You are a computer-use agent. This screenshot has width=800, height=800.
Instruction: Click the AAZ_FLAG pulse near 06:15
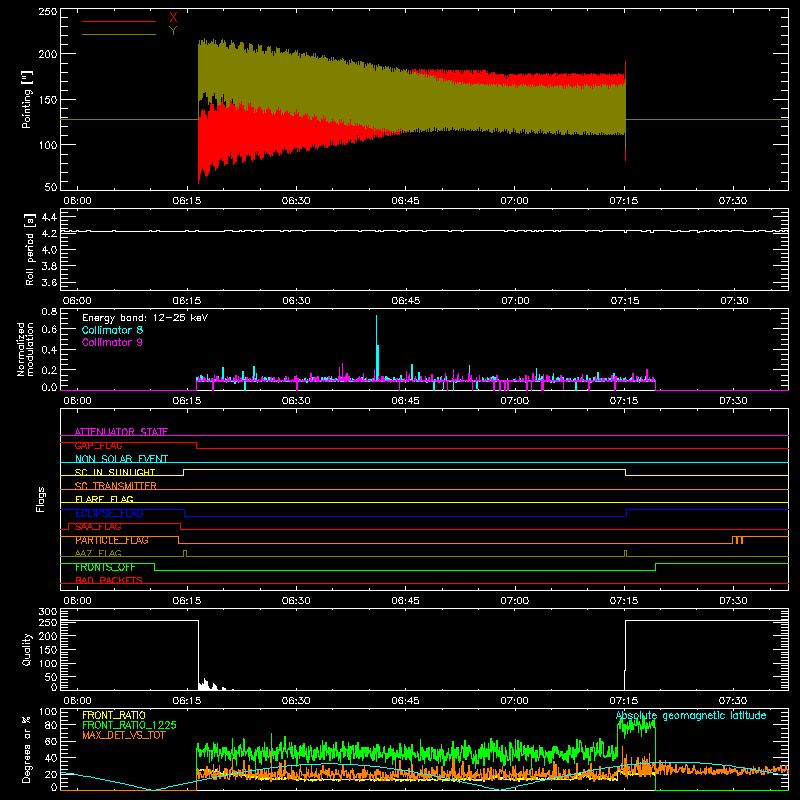point(185,553)
